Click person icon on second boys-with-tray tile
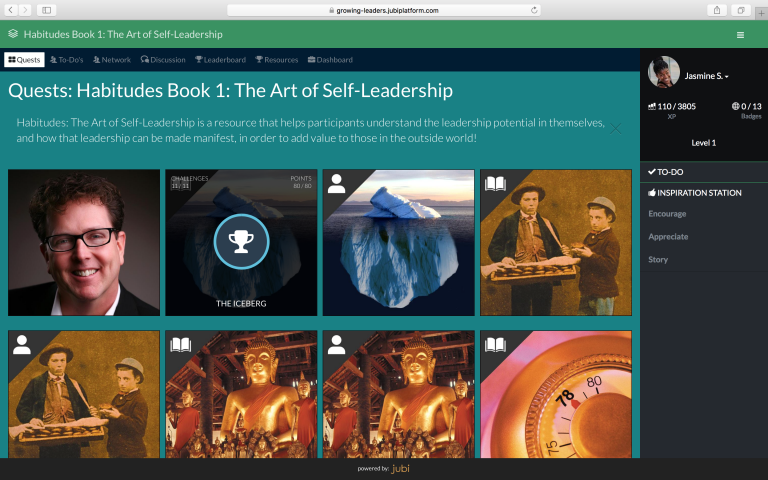 [22, 345]
